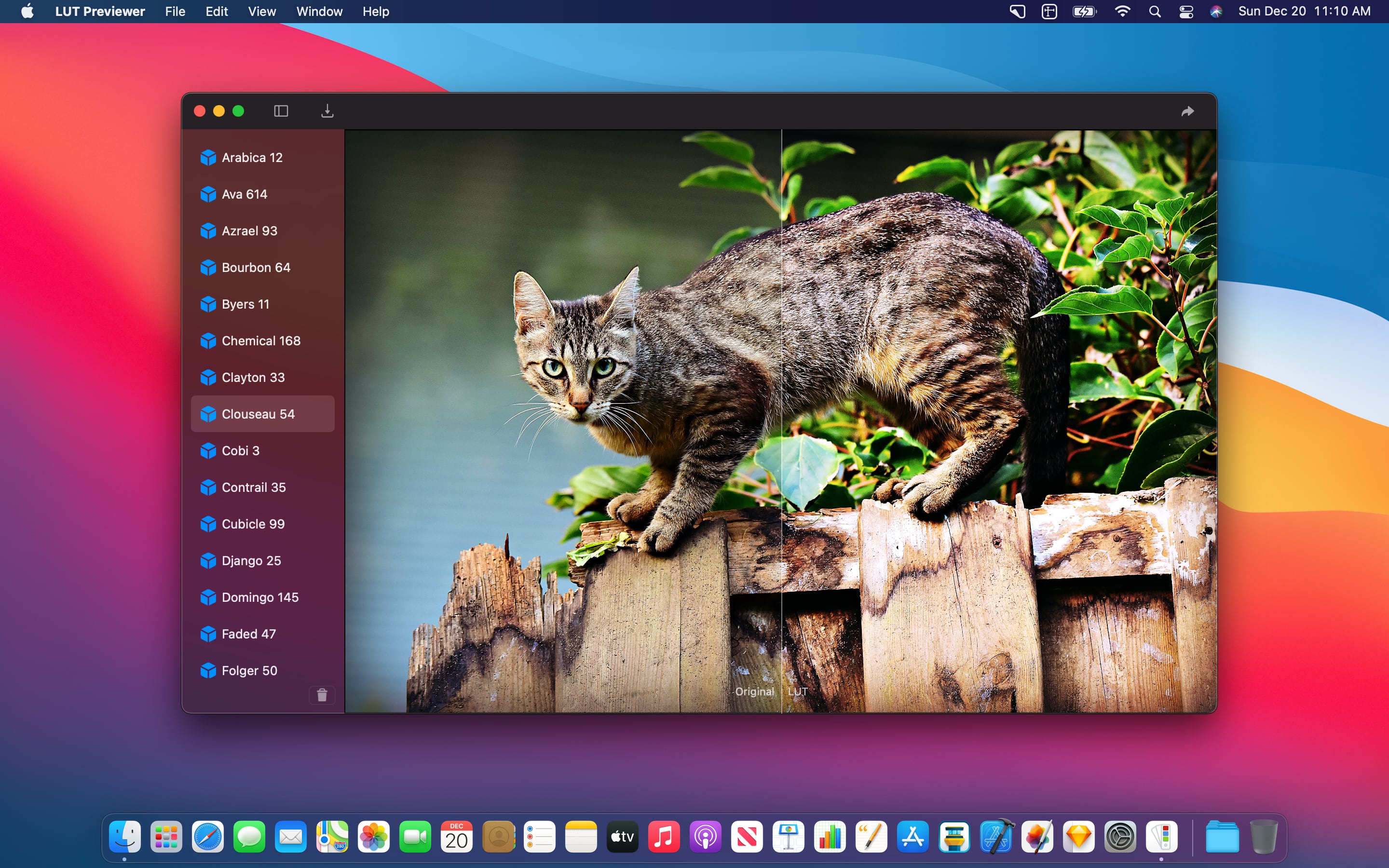
Task: Select the Arabica 12 LUT
Action: [x=252, y=157]
